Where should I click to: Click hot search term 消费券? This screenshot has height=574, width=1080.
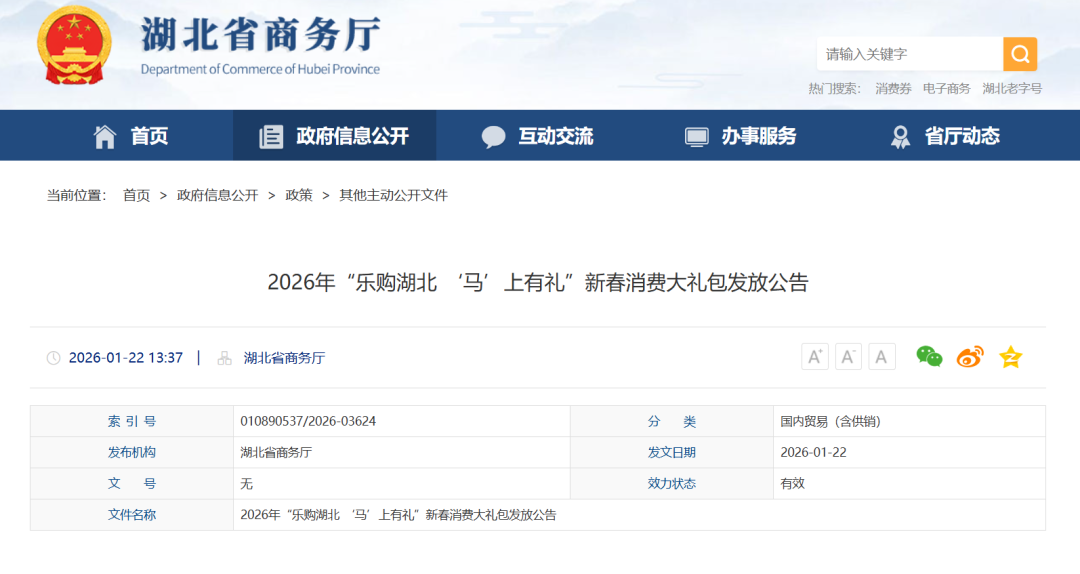click(x=893, y=89)
